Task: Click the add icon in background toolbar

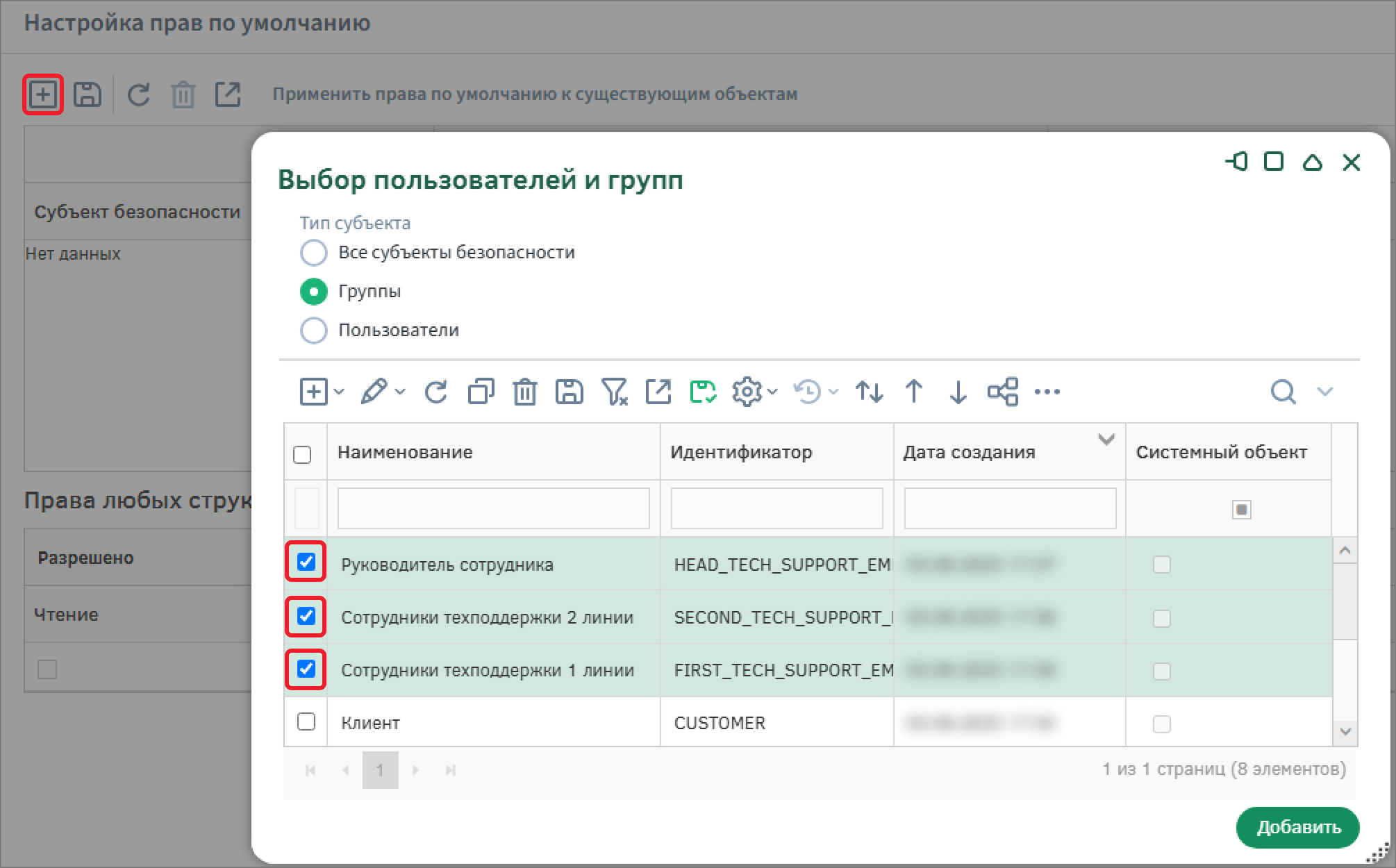Action: 43,94
